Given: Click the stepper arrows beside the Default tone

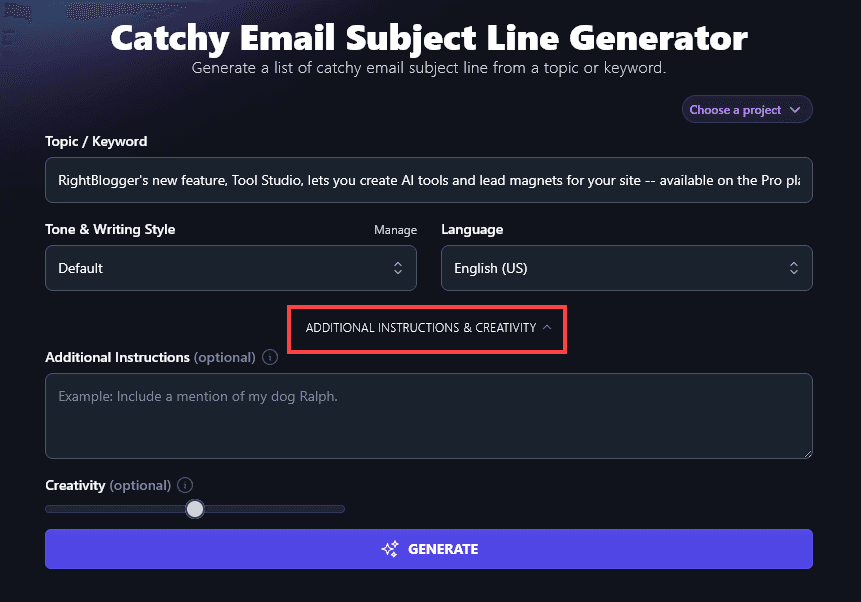Looking at the screenshot, I should [x=398, y=268].
